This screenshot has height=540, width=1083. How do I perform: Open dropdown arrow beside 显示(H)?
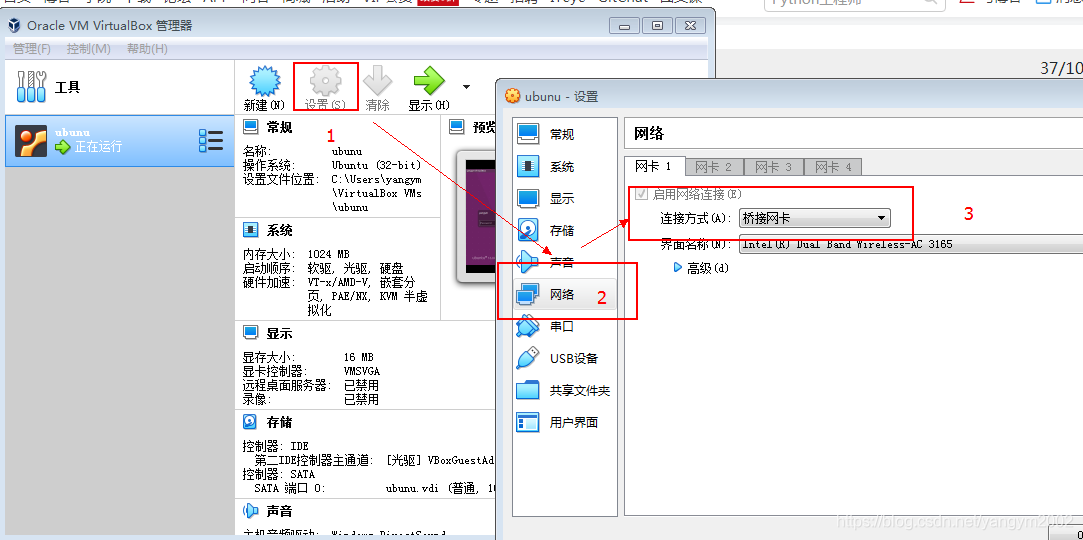point(466,87)
